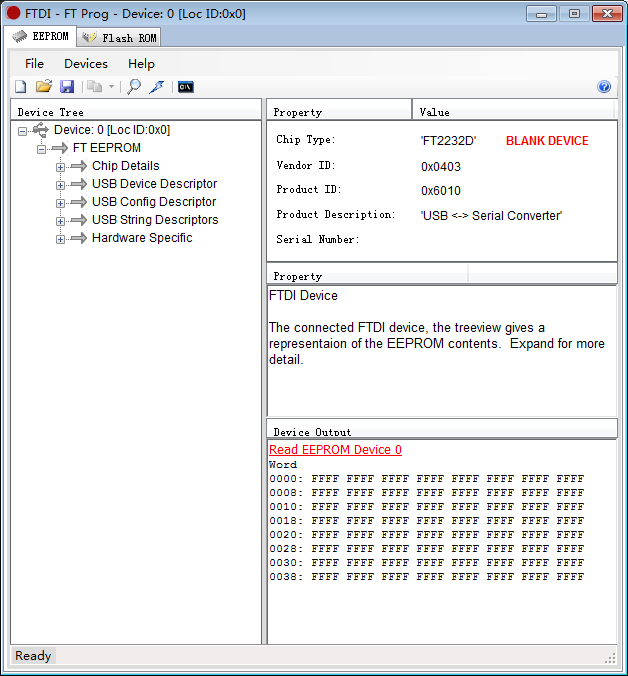
Task: Click the 'USB <-> Serial Converter' description value
Action: (491, 216)
